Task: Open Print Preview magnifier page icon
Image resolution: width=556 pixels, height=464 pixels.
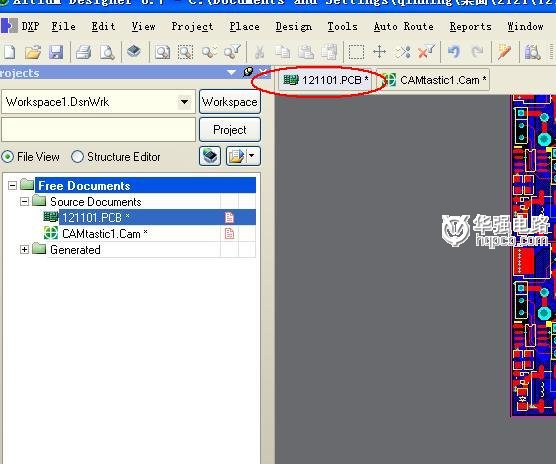Action: pyautogui.click(x=106, y=52)
